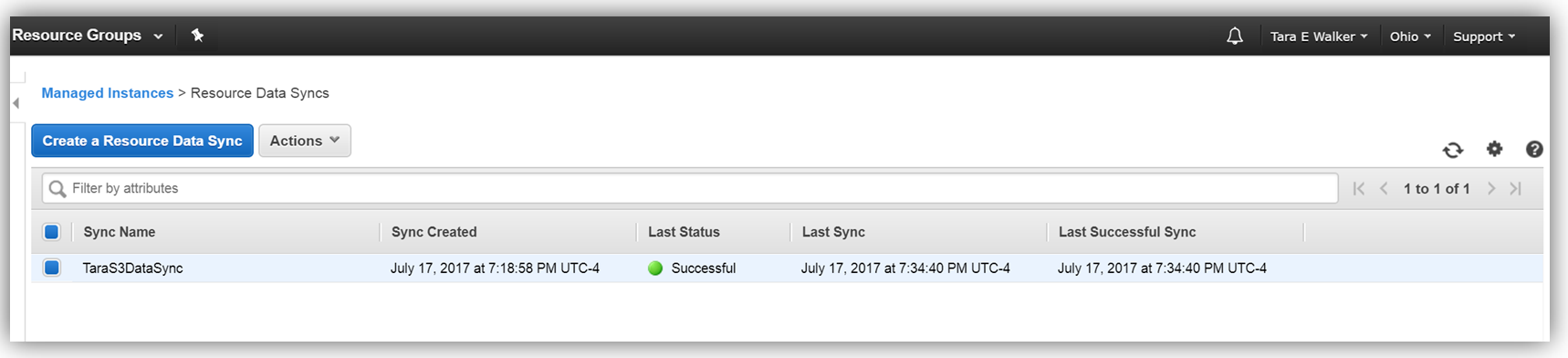Click the pin shortcuts icon
This screenshot has width=1568, height=358.
pyautogui.click(x=197, y=36)
